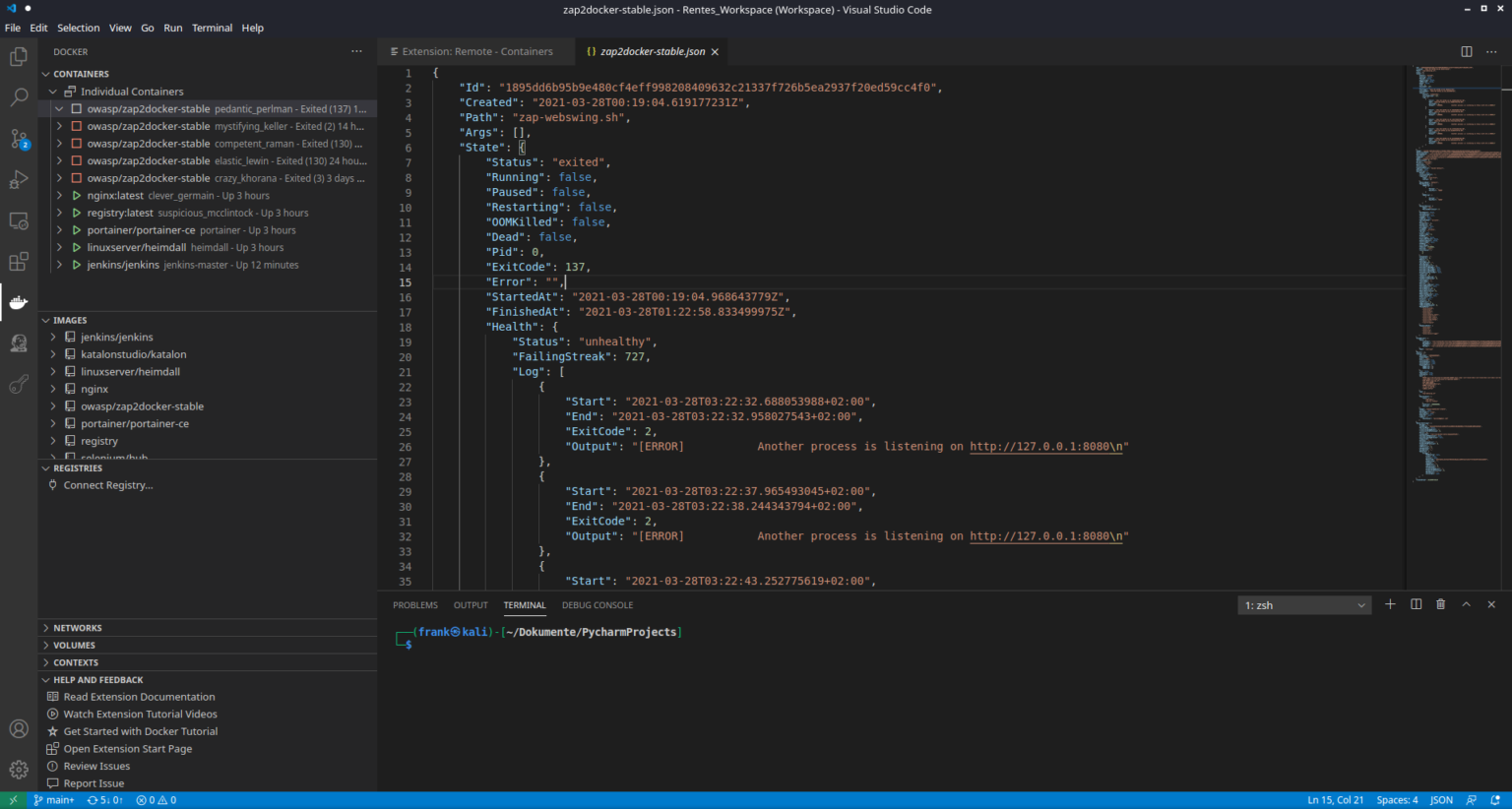Viewport: 1512px width, 809px height.
Task: Open Extensions view icon
Action: (x=19, y=262)
